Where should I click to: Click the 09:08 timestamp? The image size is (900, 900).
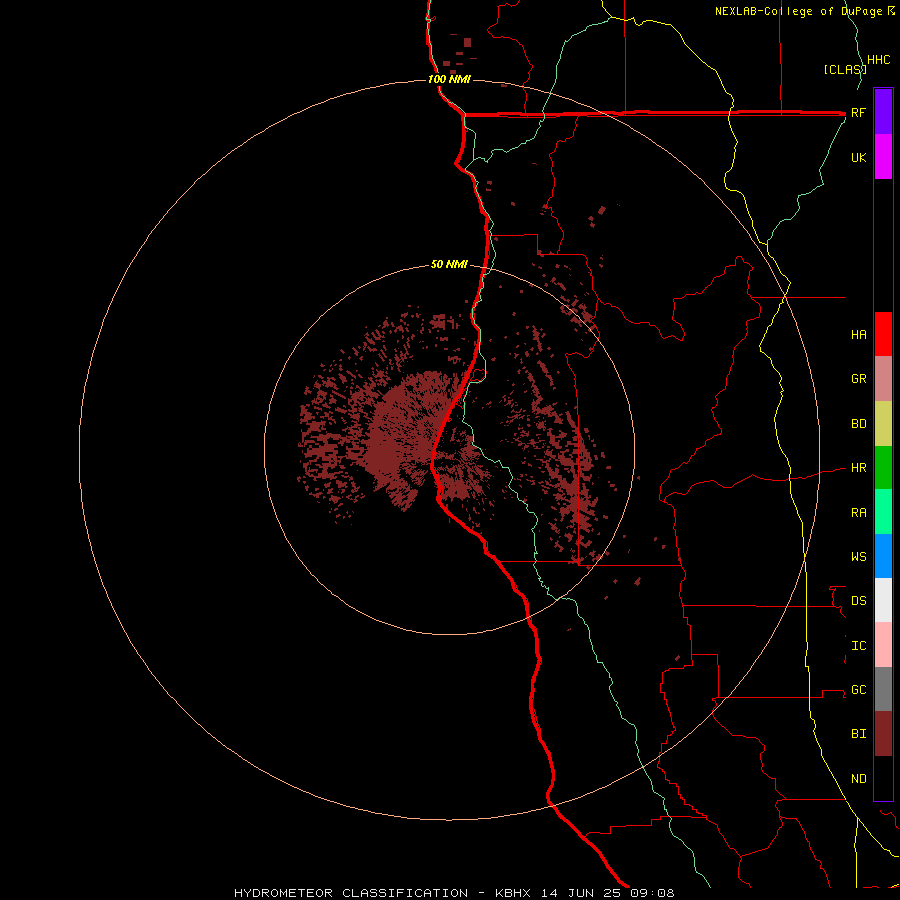652,893
